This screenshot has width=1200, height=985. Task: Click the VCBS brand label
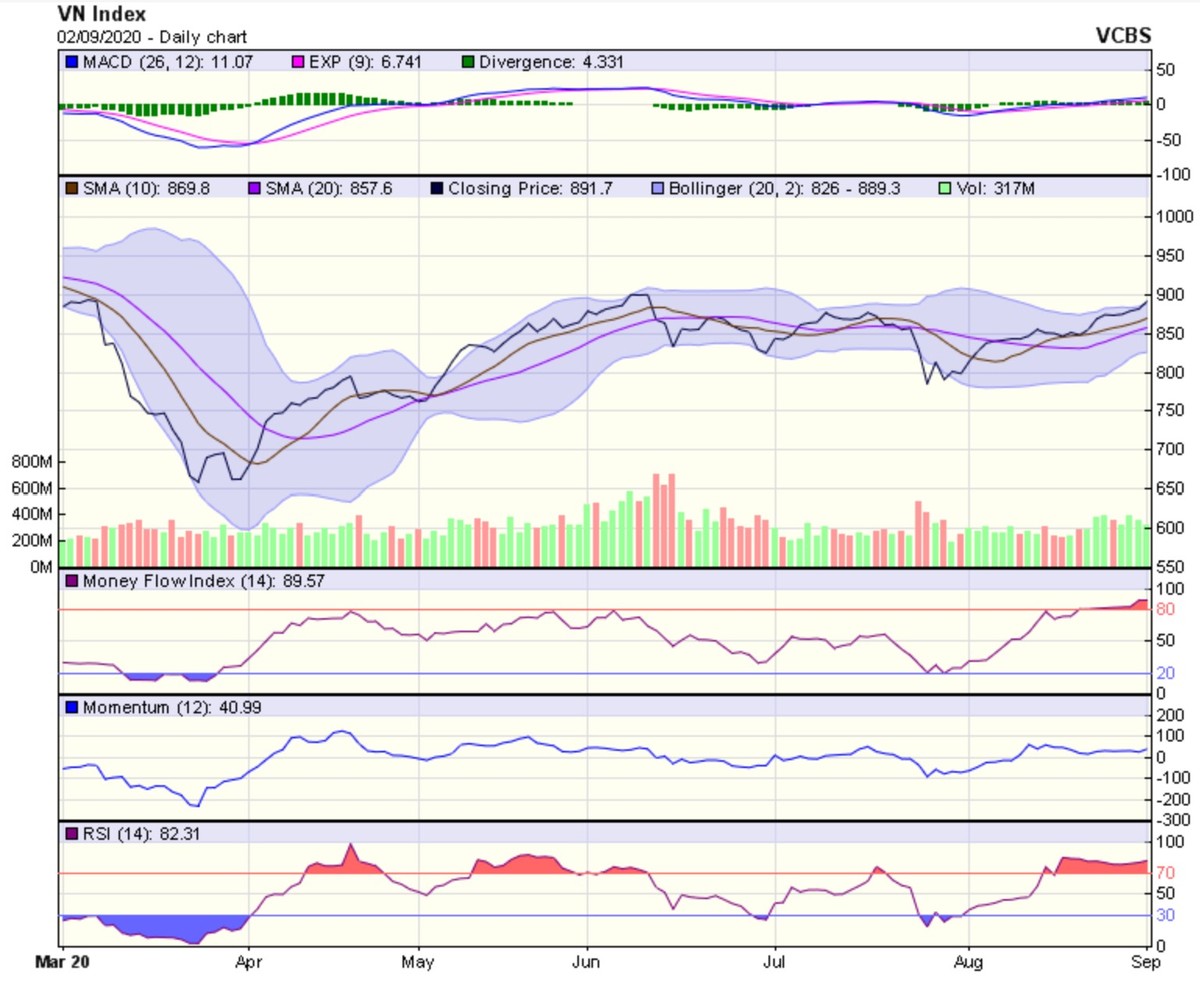[x=1124, y=36]
